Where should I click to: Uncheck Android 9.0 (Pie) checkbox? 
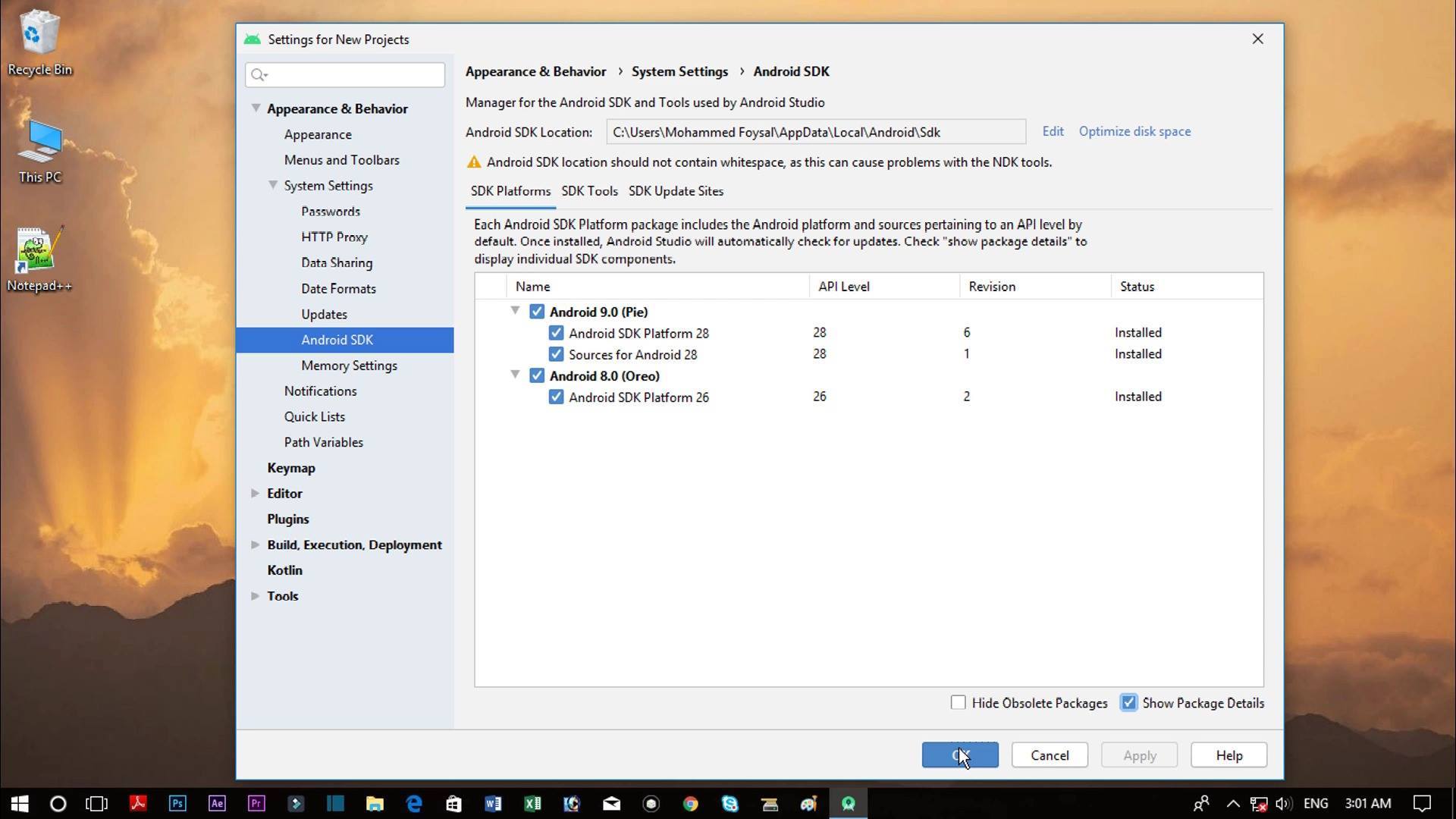(x=537, y=312)
